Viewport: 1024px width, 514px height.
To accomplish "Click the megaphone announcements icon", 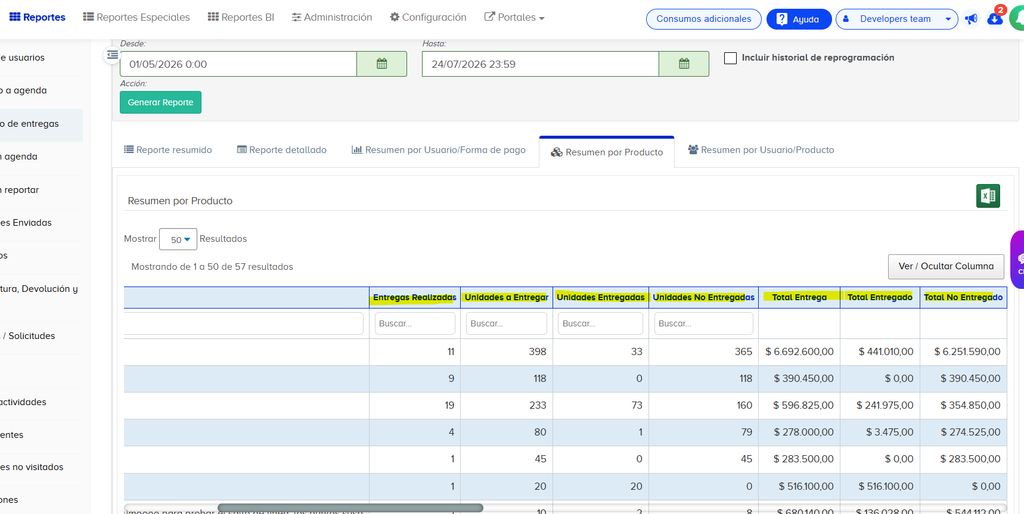I will [x=971, y=19].
